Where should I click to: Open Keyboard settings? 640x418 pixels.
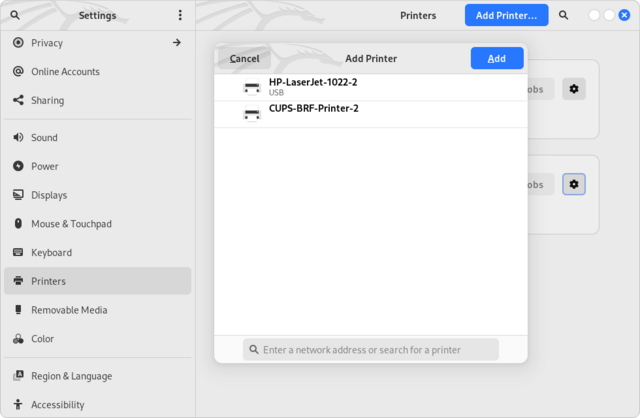pyautogui.click(x=51, y=253)
